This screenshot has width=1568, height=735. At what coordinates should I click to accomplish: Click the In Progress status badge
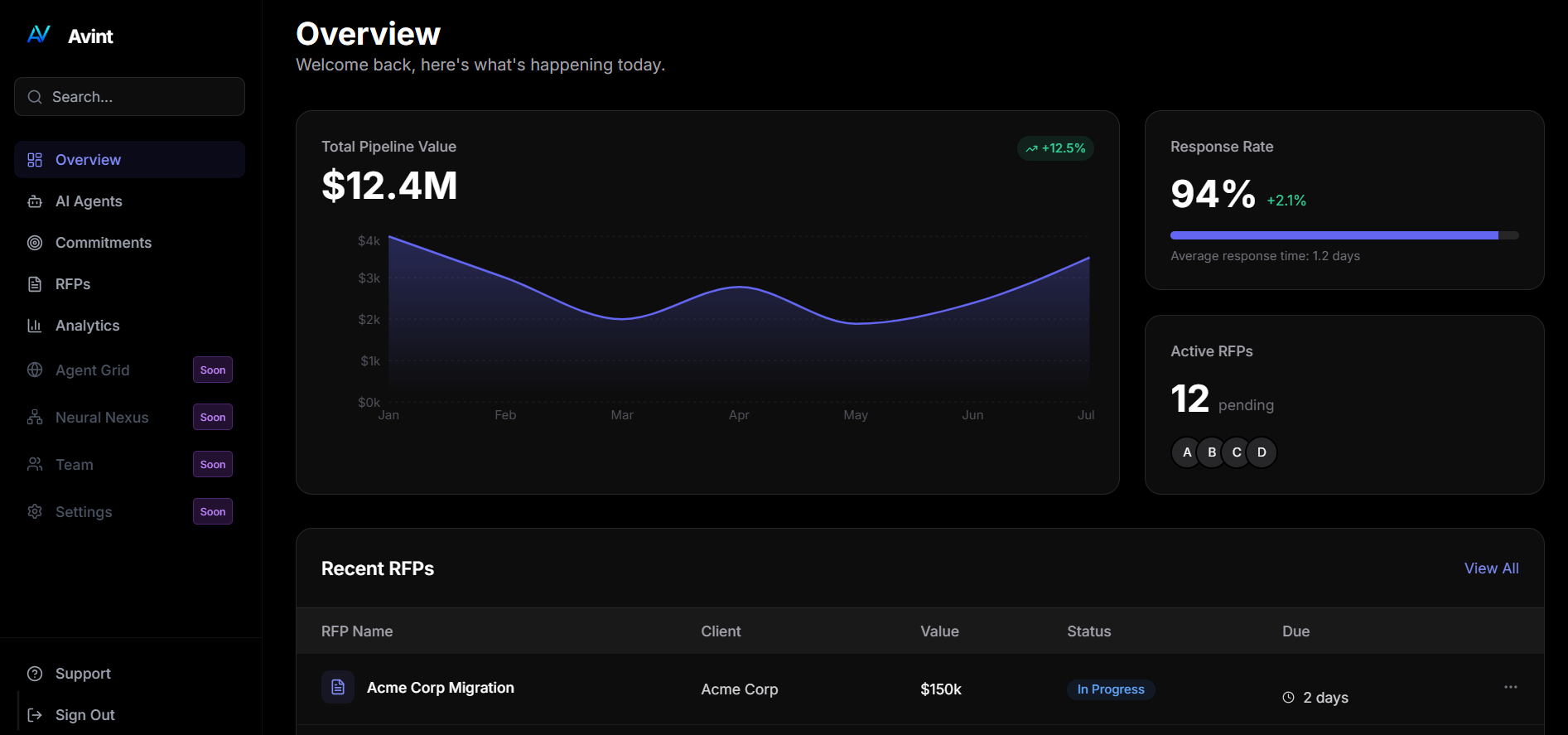pos(1110,689)
